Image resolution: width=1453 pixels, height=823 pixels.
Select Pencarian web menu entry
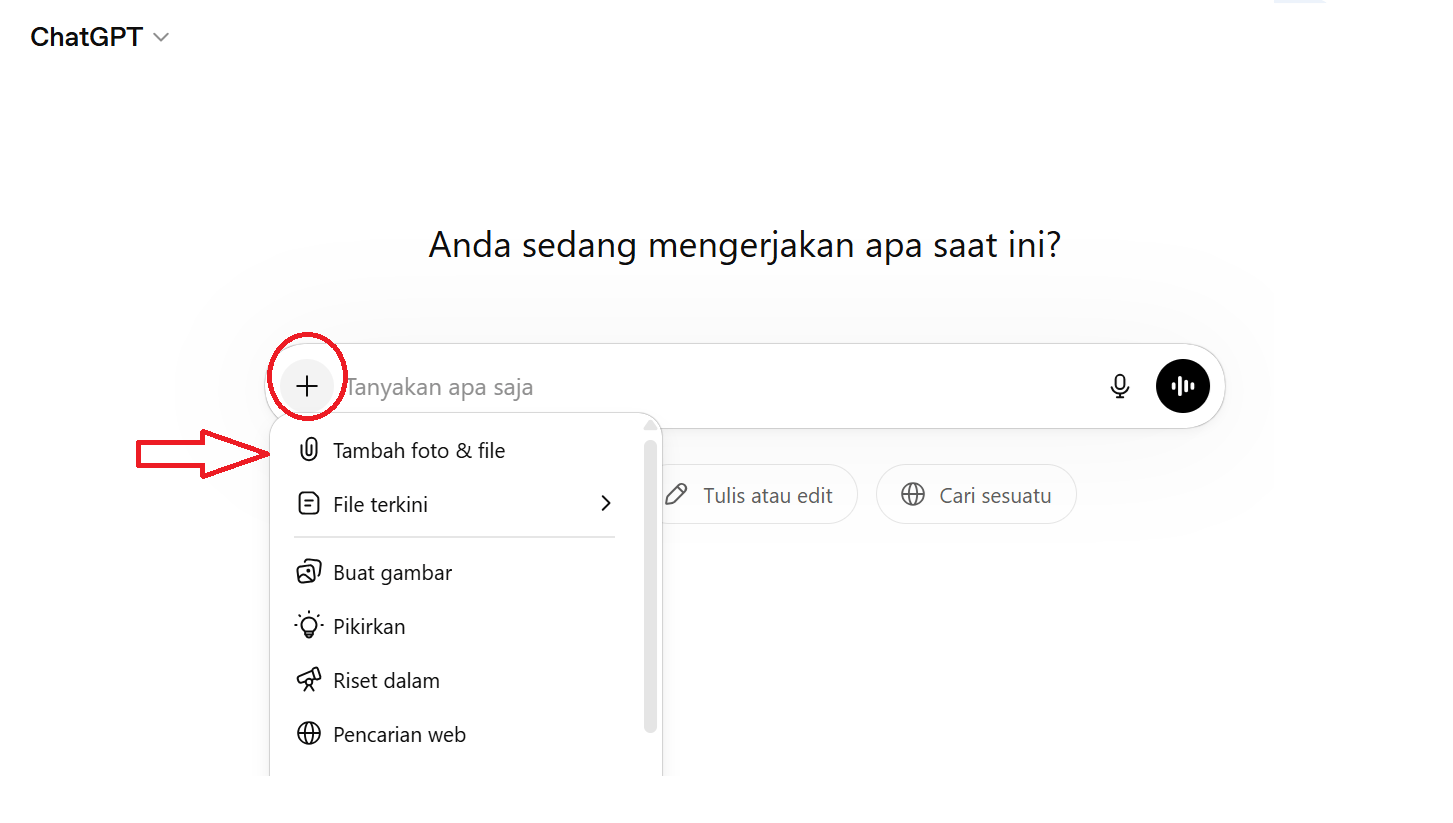[455, 734]
